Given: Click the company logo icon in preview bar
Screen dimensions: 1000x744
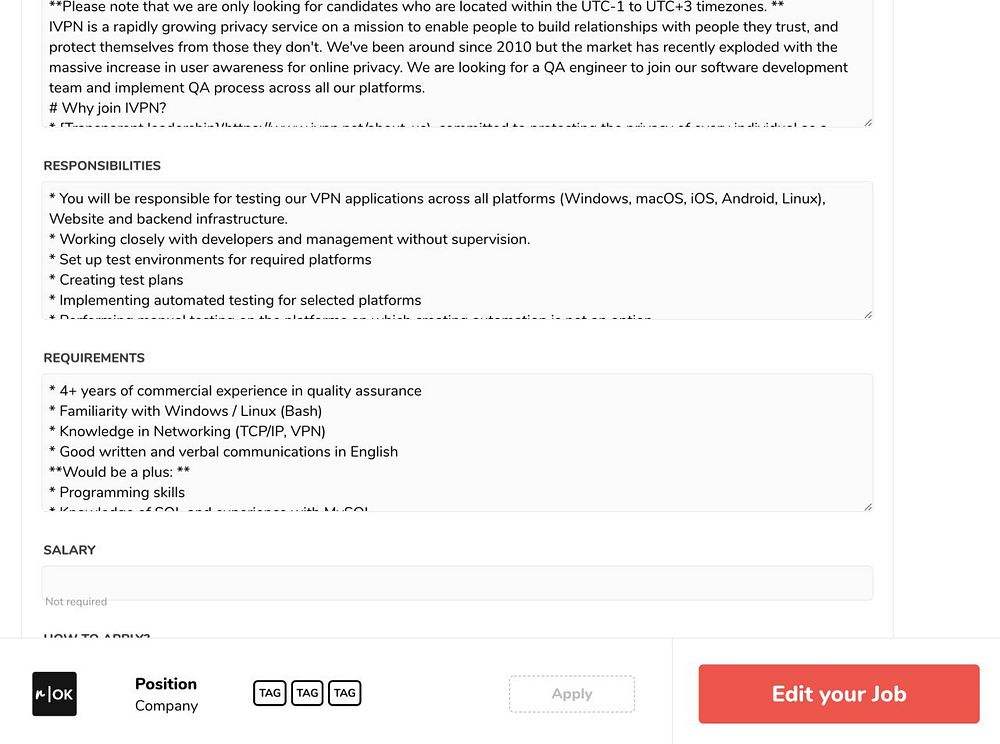Looking at the screenshot, I should pos(54,693).
